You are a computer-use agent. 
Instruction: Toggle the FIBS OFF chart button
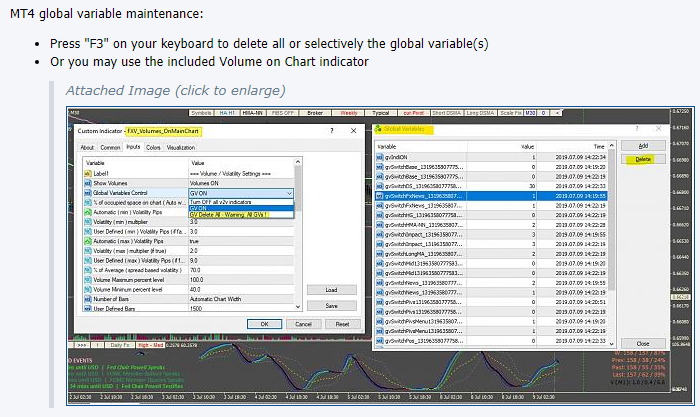[x=283, y=113]
